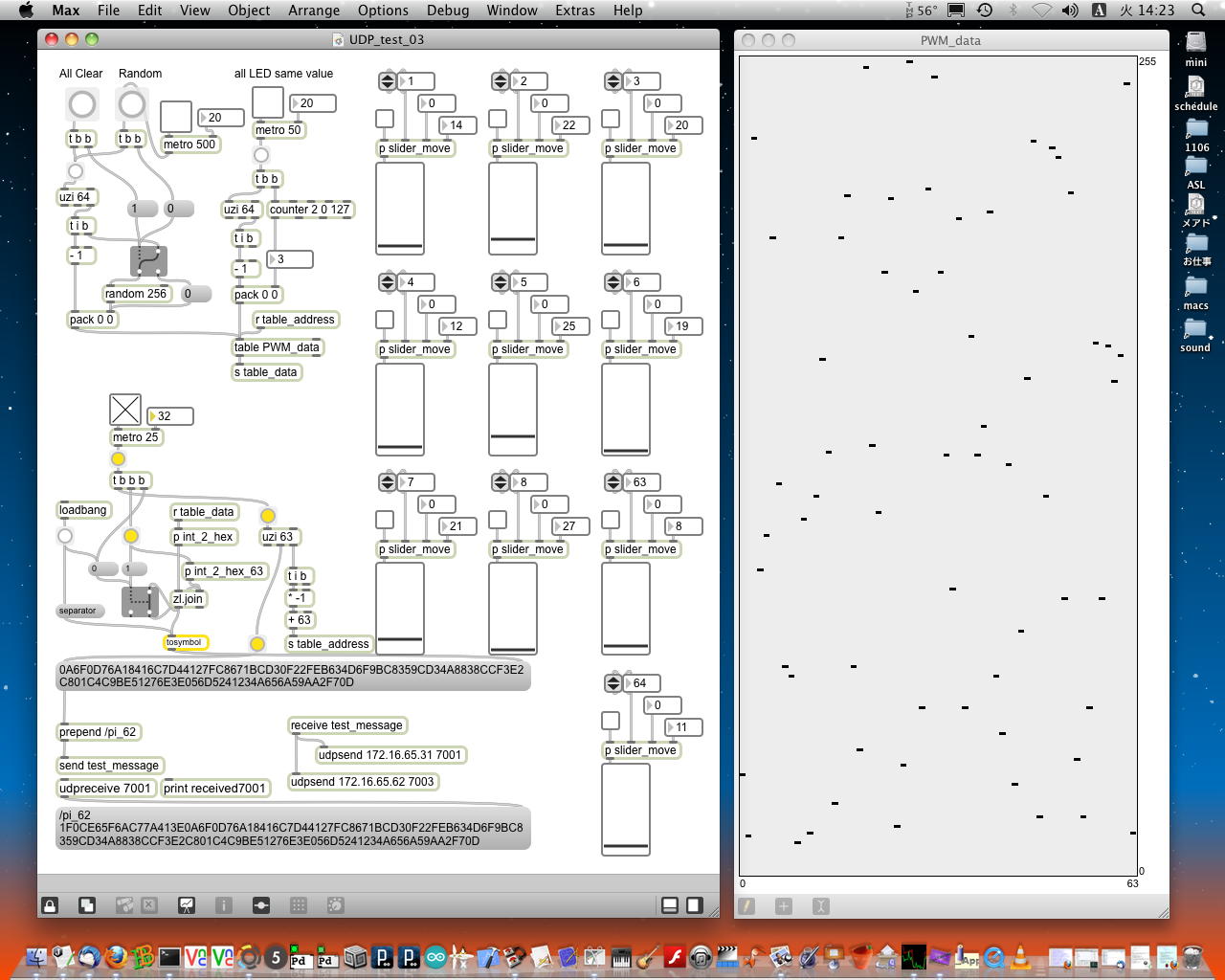The height and width of the screenshot is (980, 1225).
Task: Launch Firefox from the Dock
Action: (x=117, y=956)
